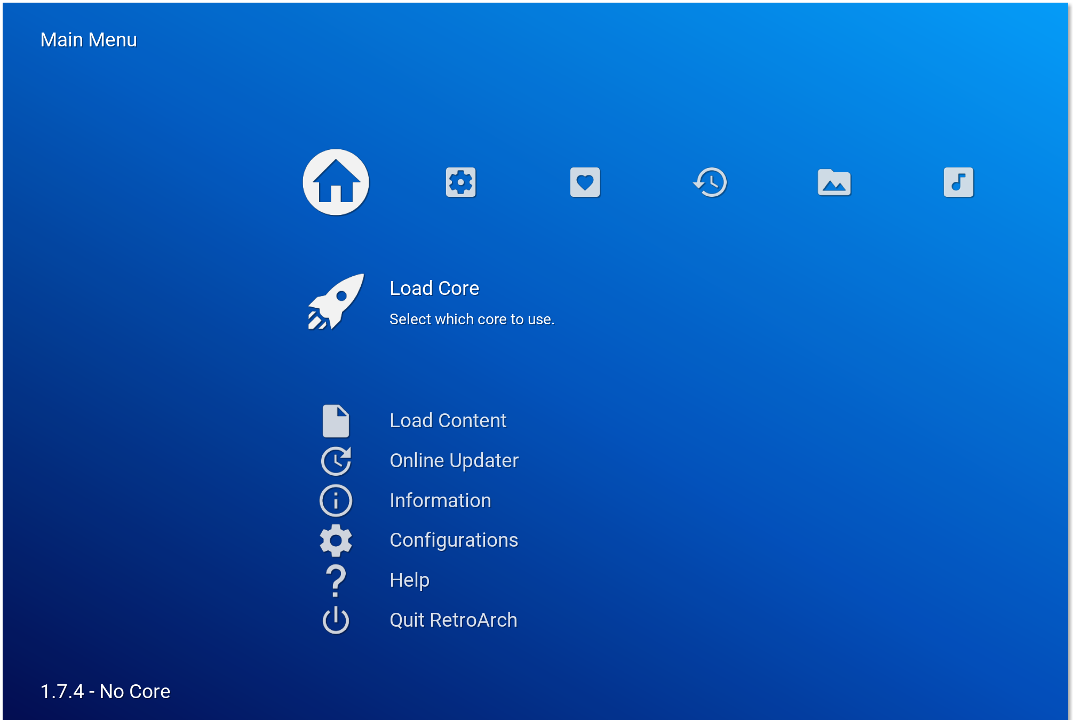Viewport: 1073px width, 720px height.
Task: Open the Music note tab icon
Action: (x=958, y=182)
